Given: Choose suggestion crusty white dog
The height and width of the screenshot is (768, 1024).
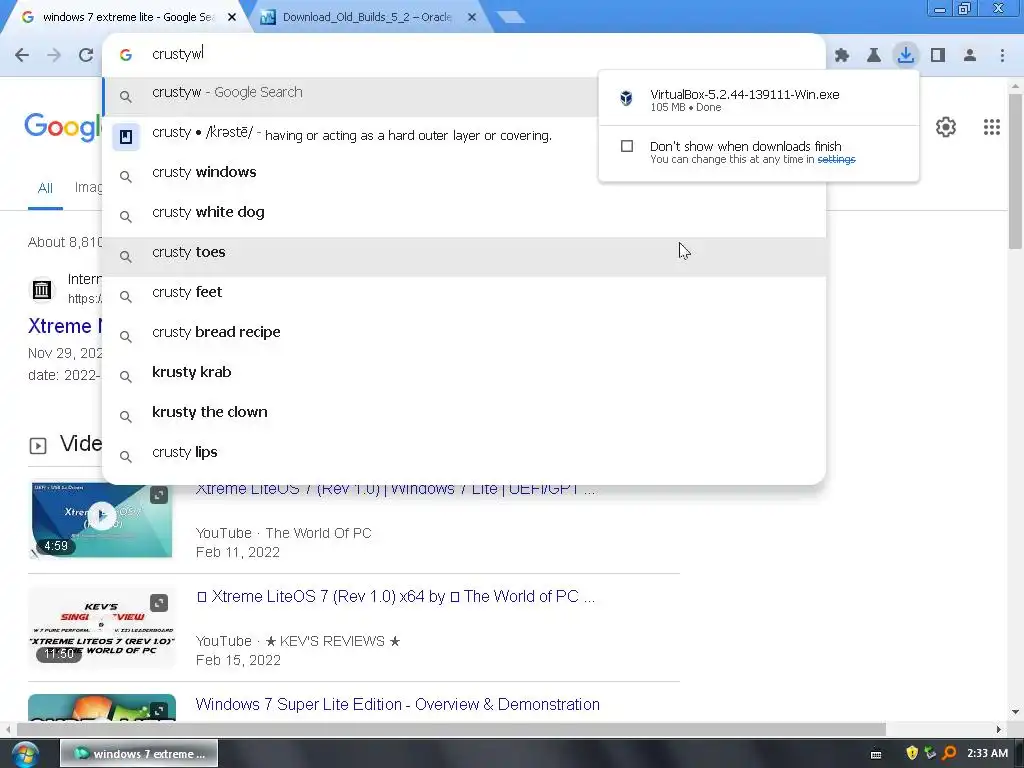Looking at the screenshot, I should [x=464, y=212].
